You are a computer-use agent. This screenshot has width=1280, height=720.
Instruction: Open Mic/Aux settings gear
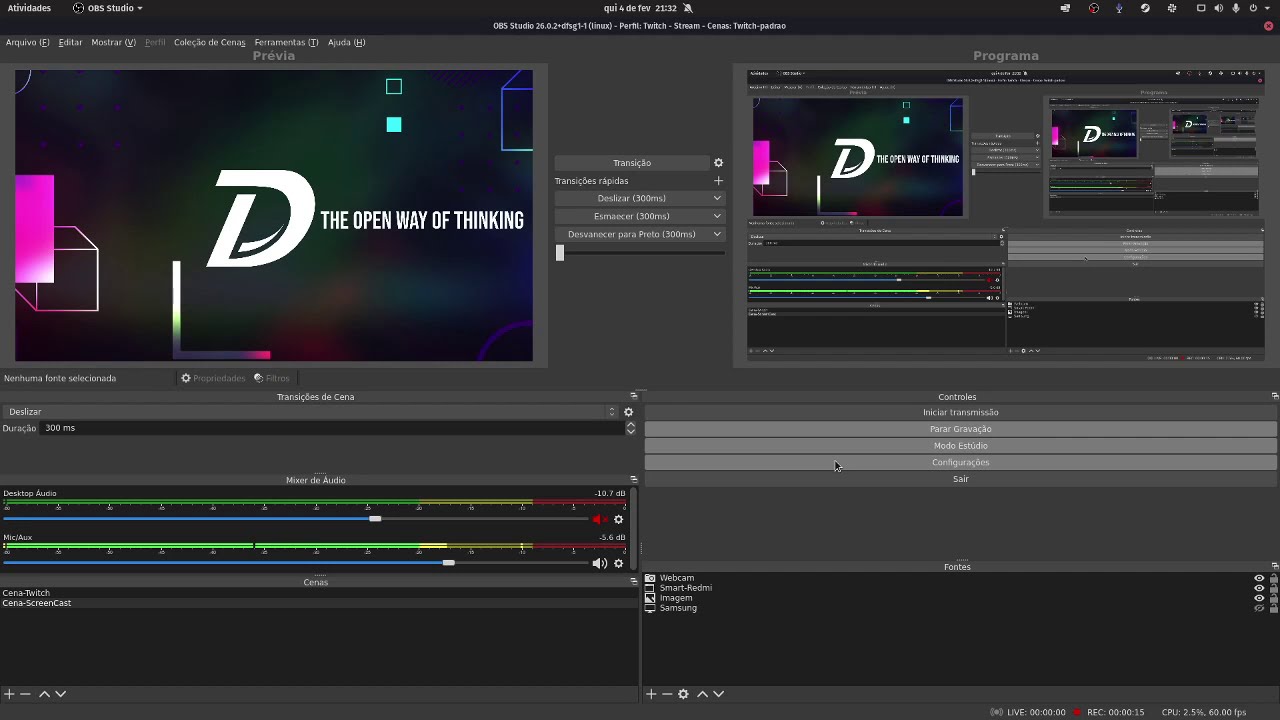click(x=618, y=563)
